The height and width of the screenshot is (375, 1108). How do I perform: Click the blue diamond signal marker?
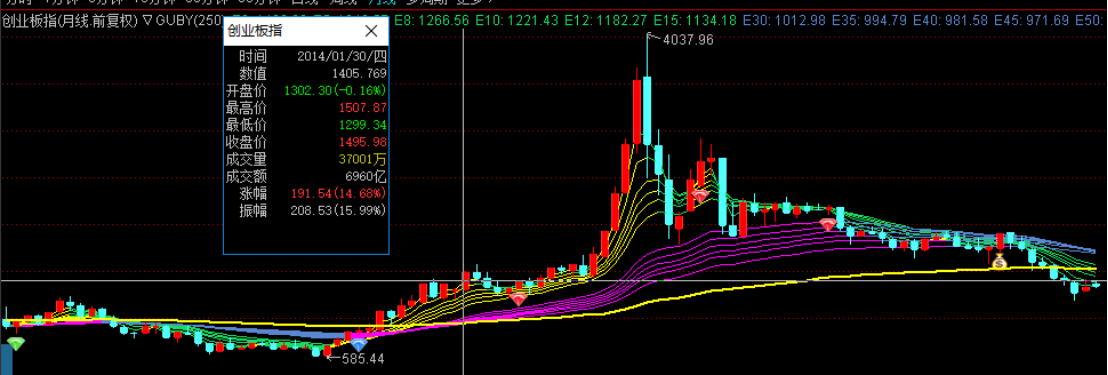click(359, 344)
